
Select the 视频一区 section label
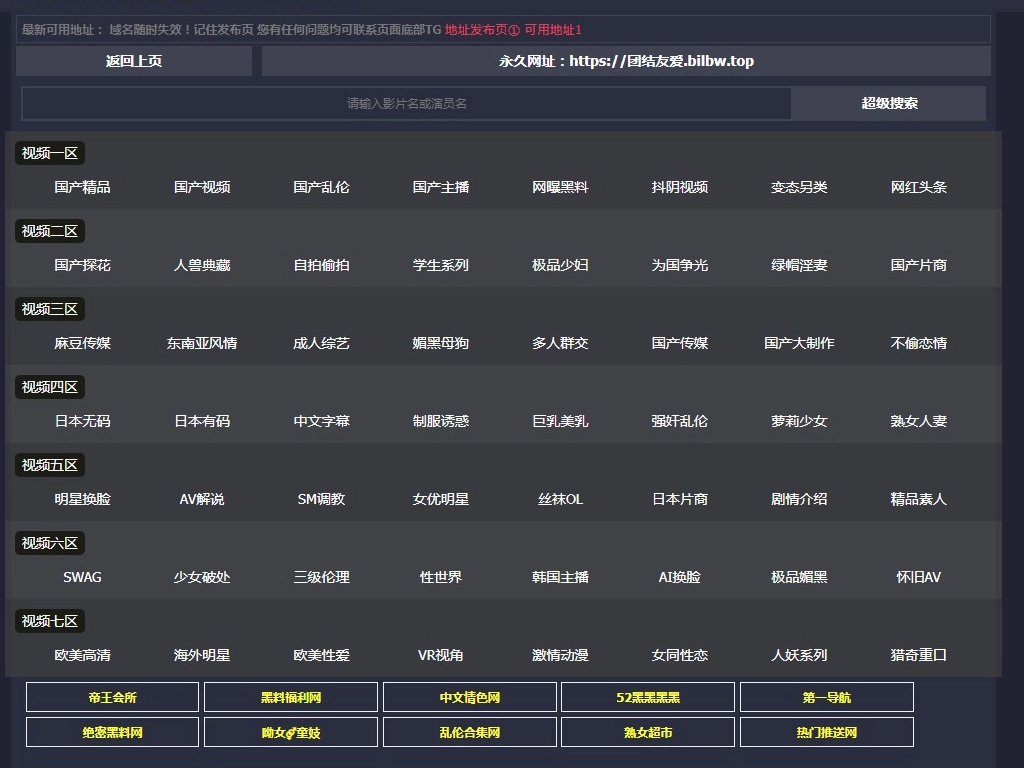[50, 153]
